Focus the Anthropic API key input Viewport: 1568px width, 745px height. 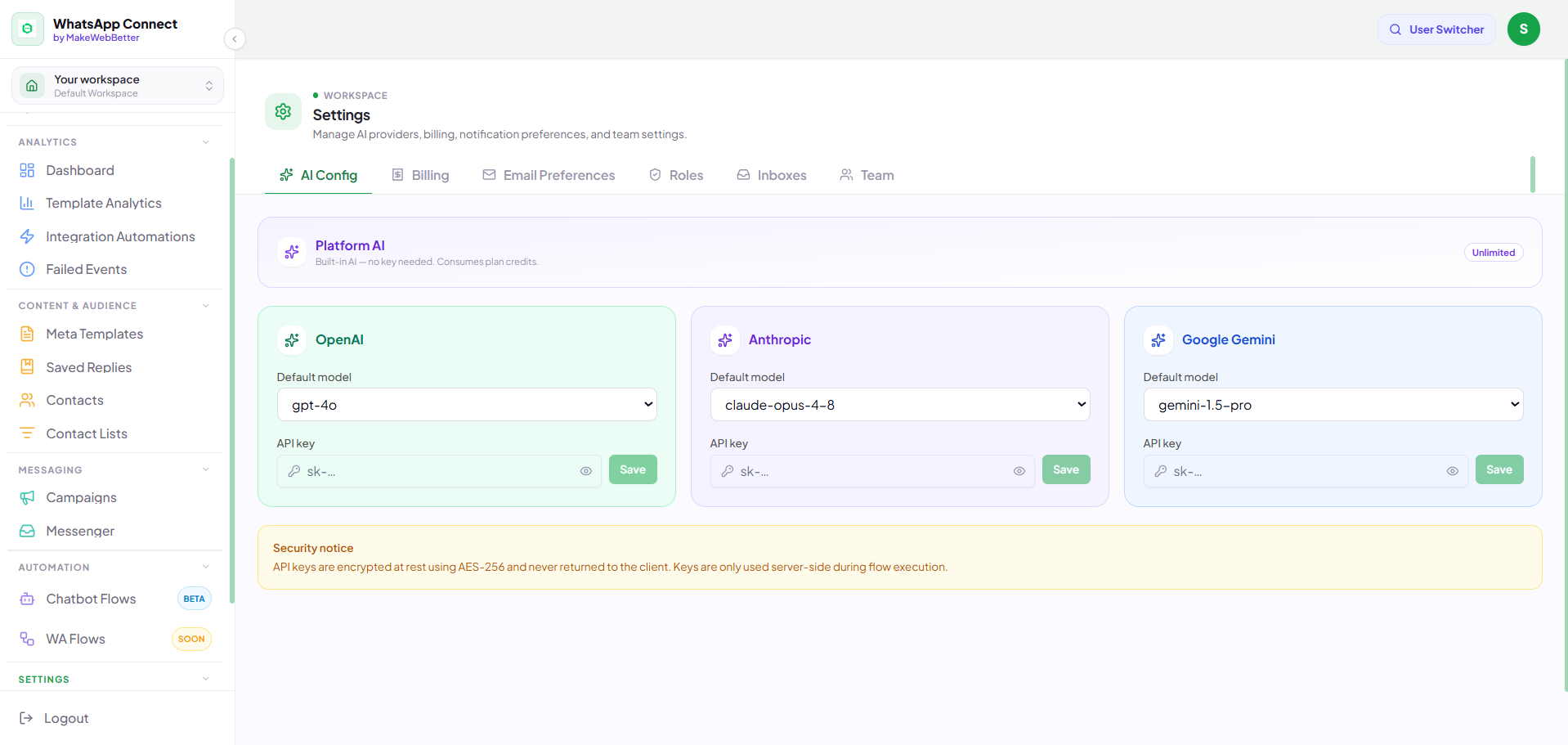[872, 471]
